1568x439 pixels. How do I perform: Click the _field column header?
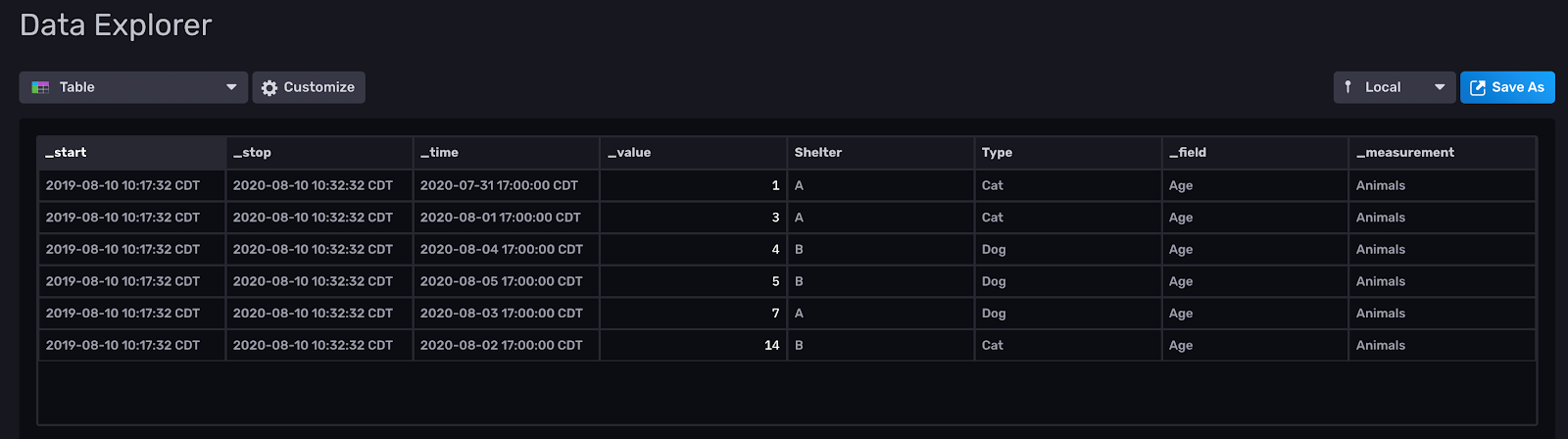1255,153
